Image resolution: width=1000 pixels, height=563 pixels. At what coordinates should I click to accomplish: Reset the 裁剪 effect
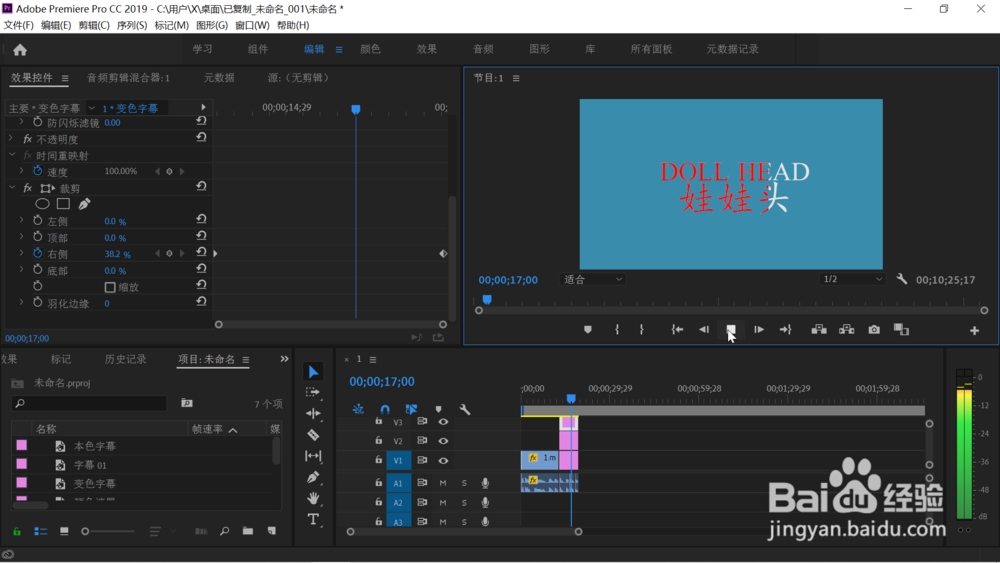click(x=201, y=186)
